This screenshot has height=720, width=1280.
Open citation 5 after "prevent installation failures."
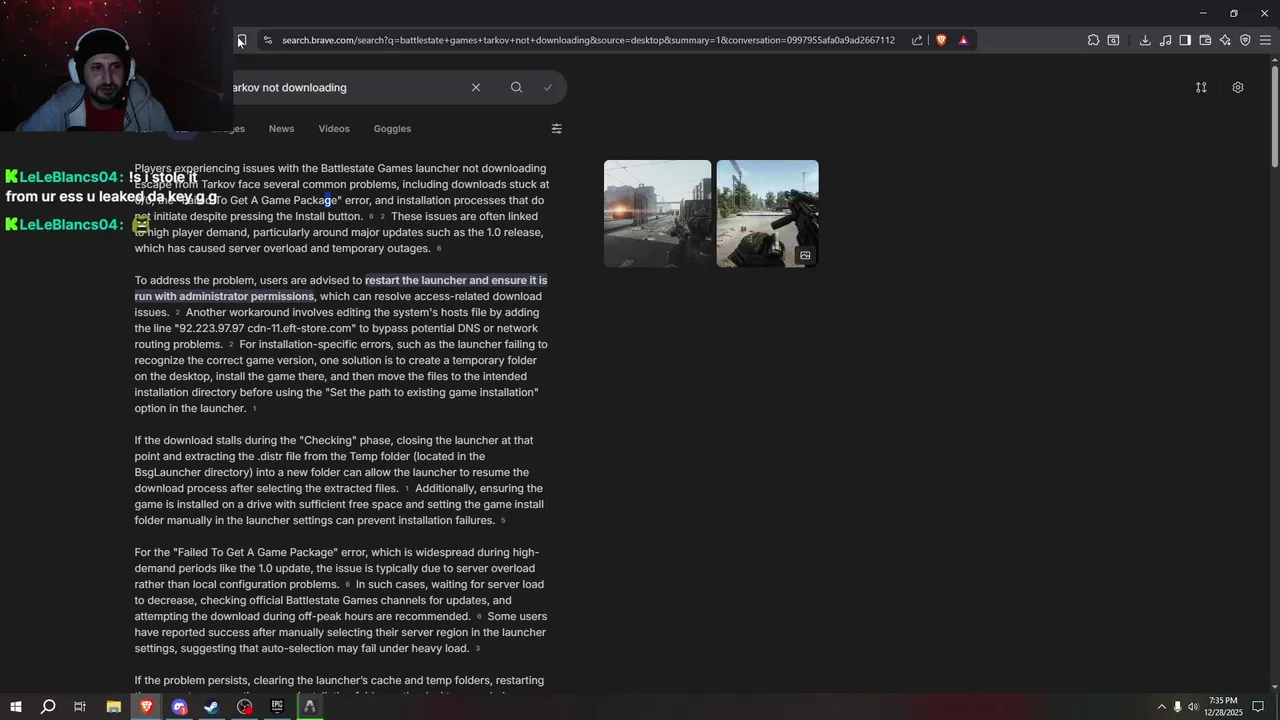click(x=503, y=521)
